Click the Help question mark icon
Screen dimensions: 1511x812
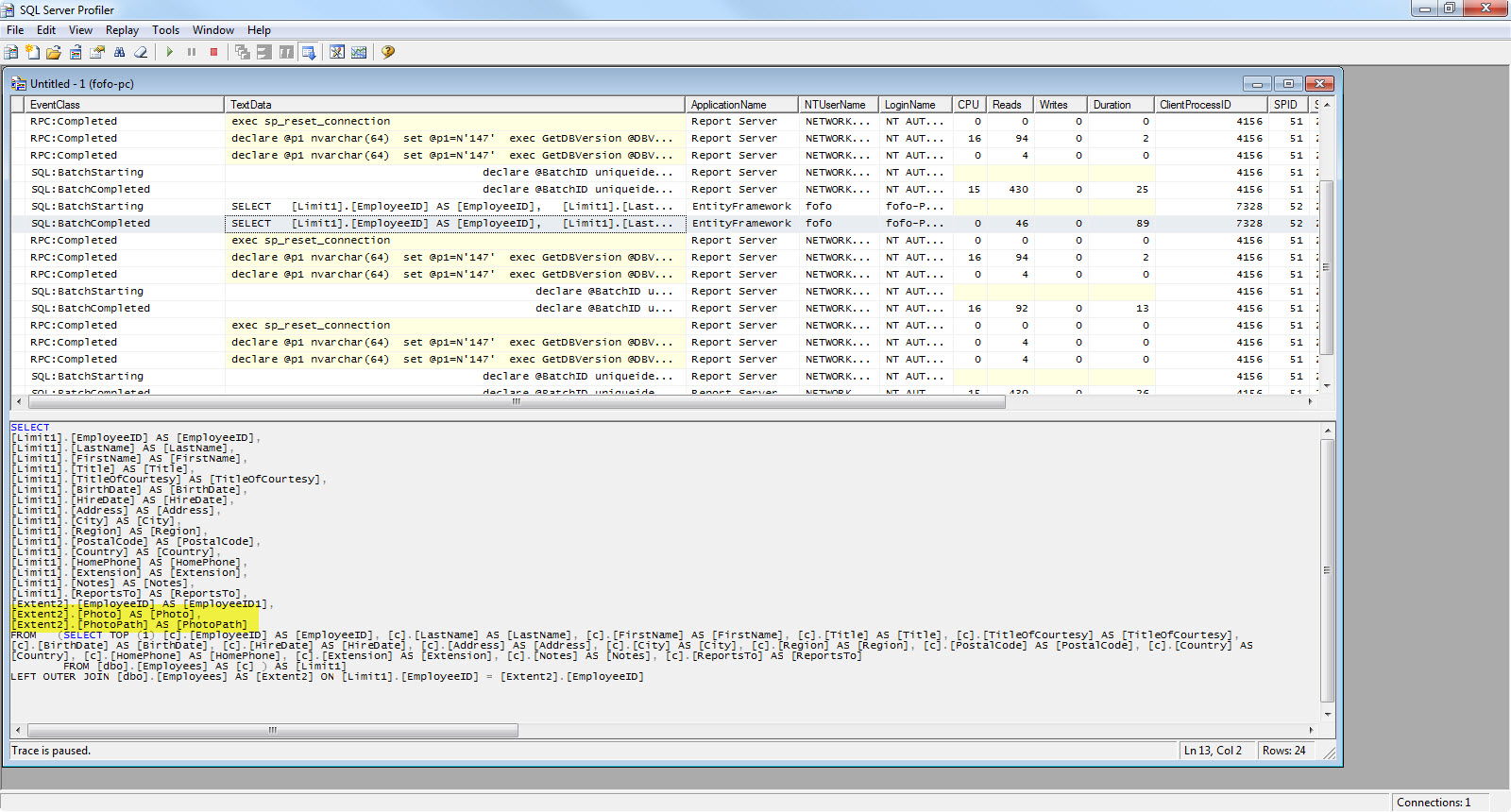tap(387, 52)
